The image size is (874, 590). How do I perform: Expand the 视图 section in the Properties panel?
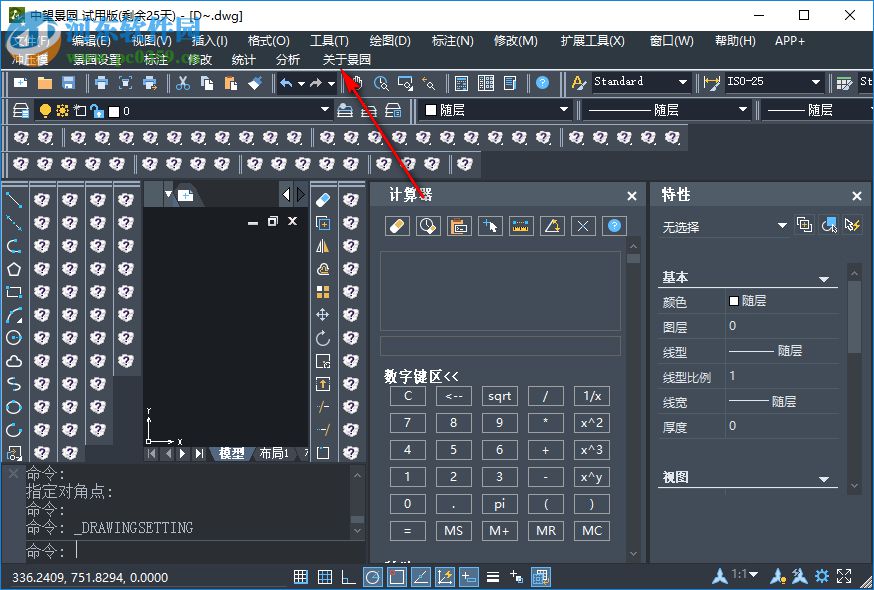[x=823, y=477]
